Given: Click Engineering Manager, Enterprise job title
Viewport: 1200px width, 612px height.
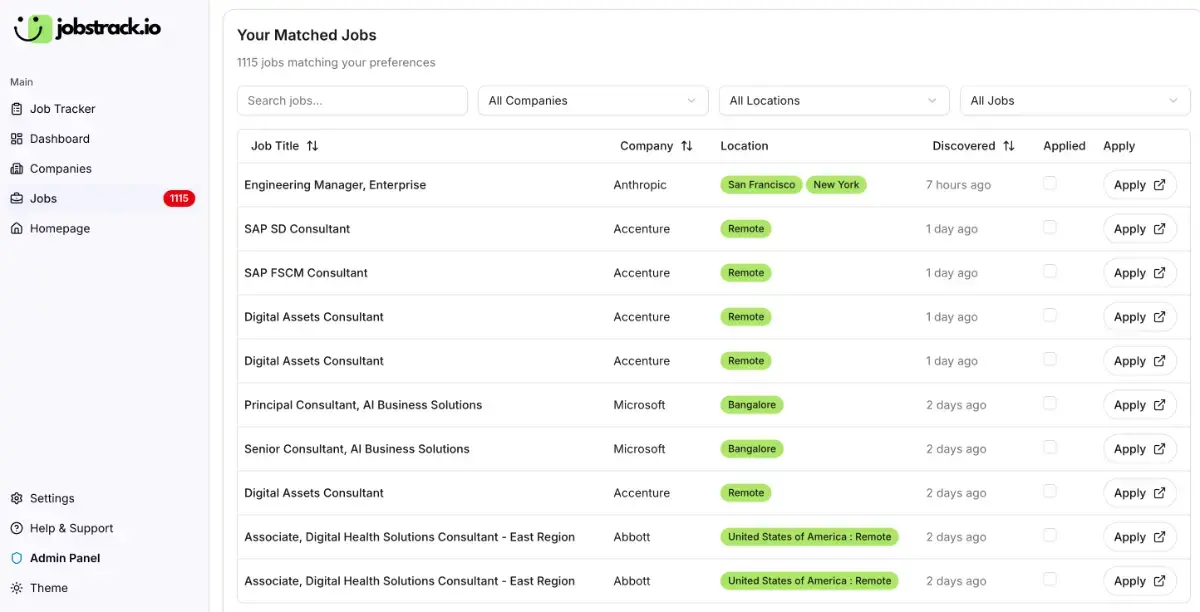Looking at the screenshot, I should tap(335, 185).
